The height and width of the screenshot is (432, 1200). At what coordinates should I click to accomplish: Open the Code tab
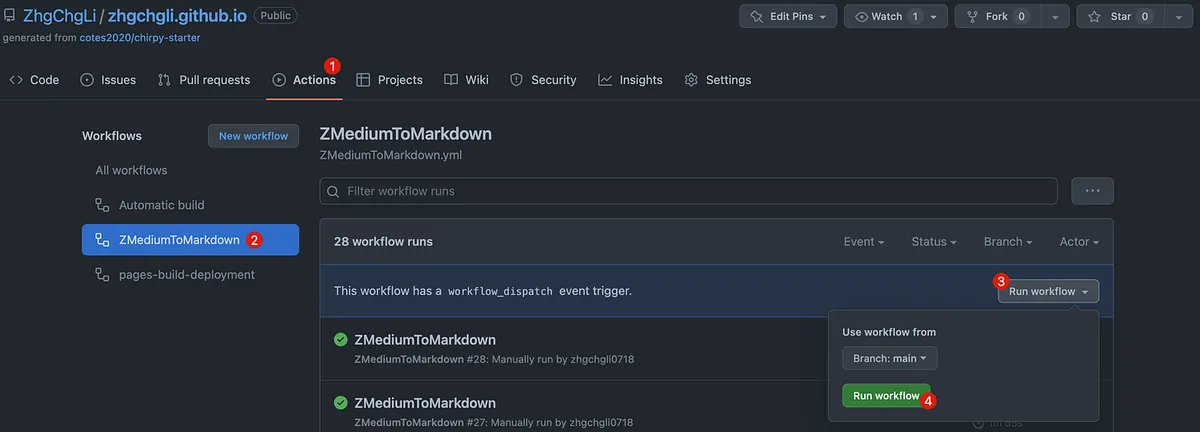35,80
